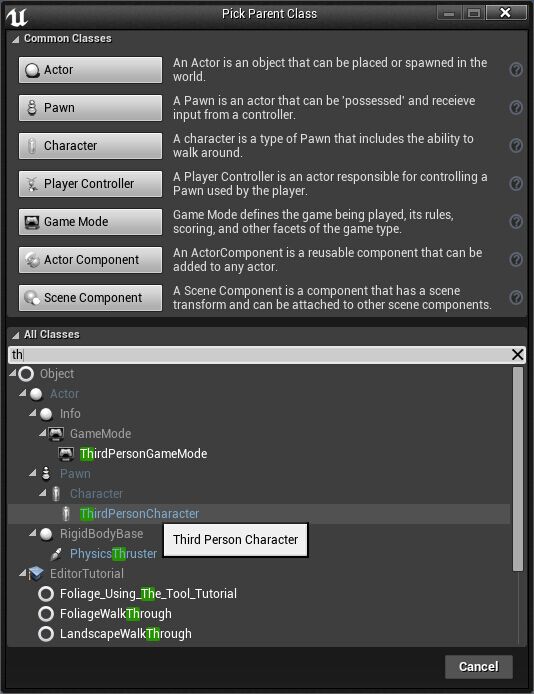The image size is (534, 694).
Task: Click the sphere icon beside RigidBodyBase
Action: pyautogui.click(x=46, y=534)
